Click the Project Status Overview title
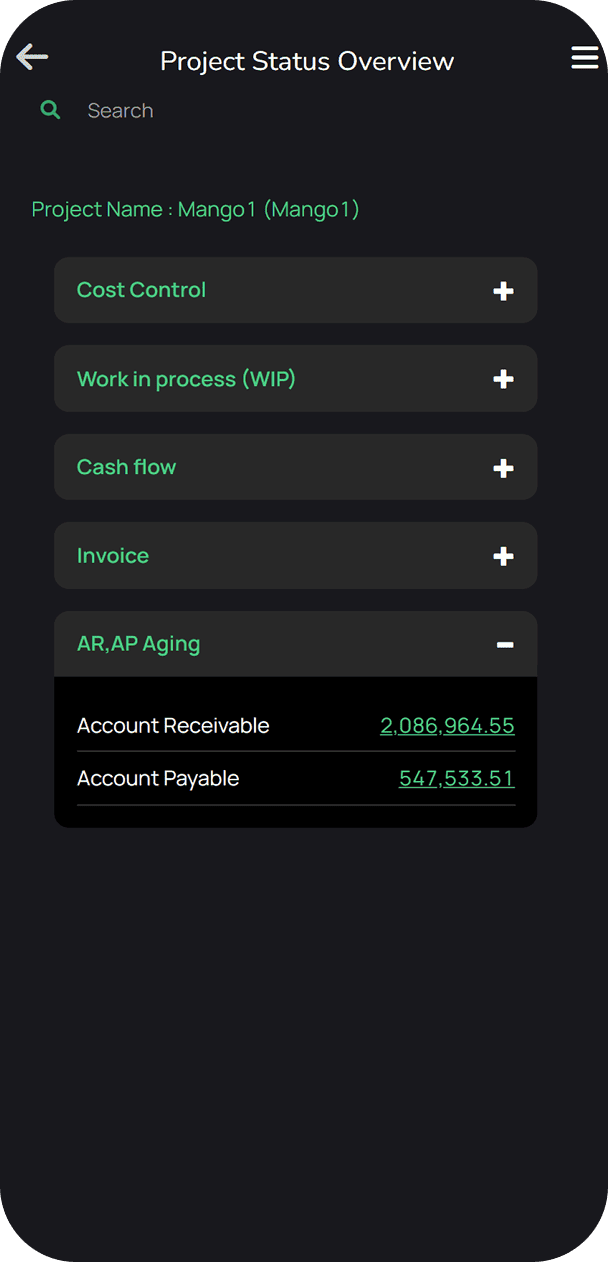This screenshot has height=1262, width=608. (x=307, y=61)
